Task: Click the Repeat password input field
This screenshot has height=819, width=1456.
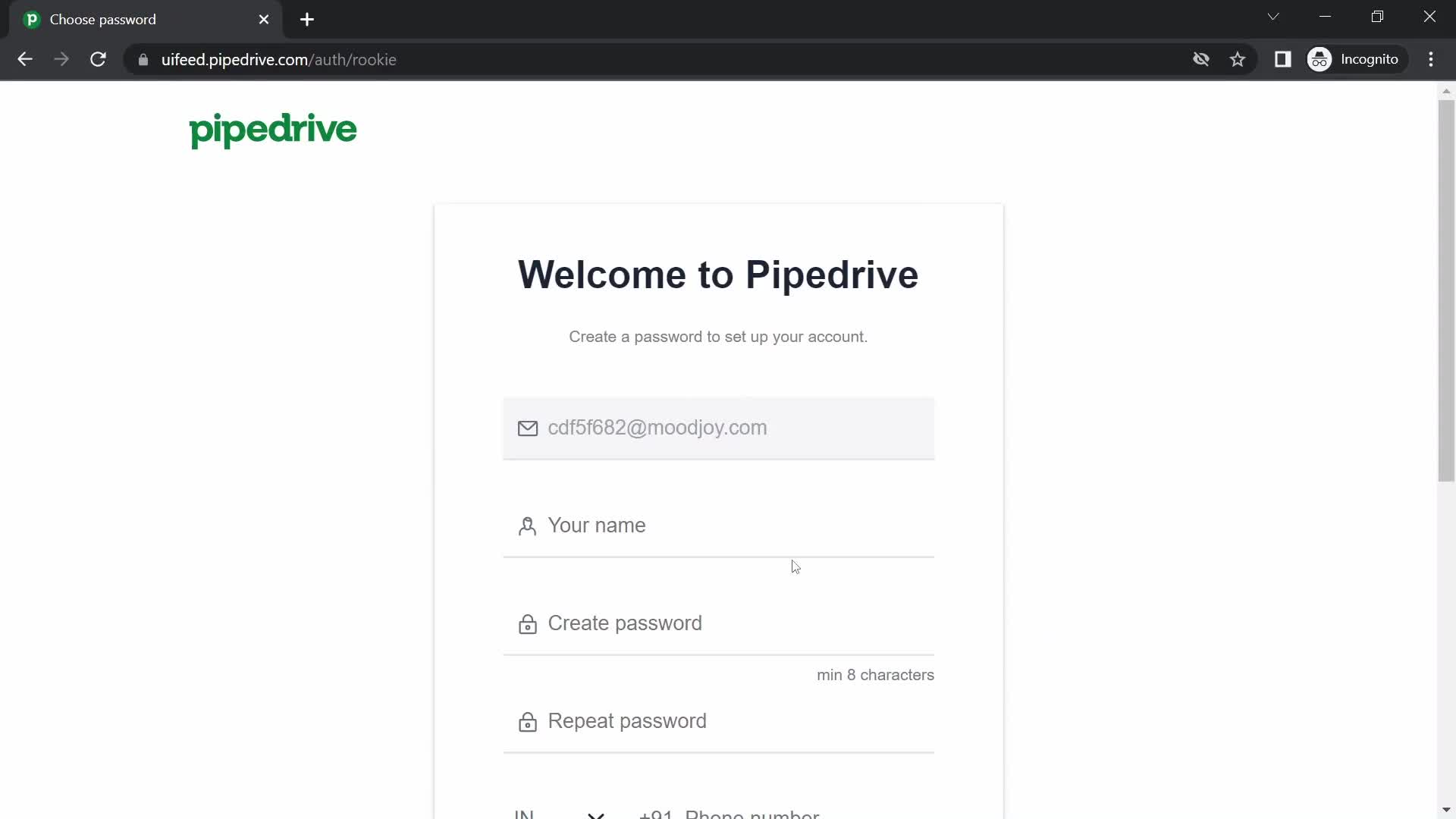Action: click(x=717, y=720)
